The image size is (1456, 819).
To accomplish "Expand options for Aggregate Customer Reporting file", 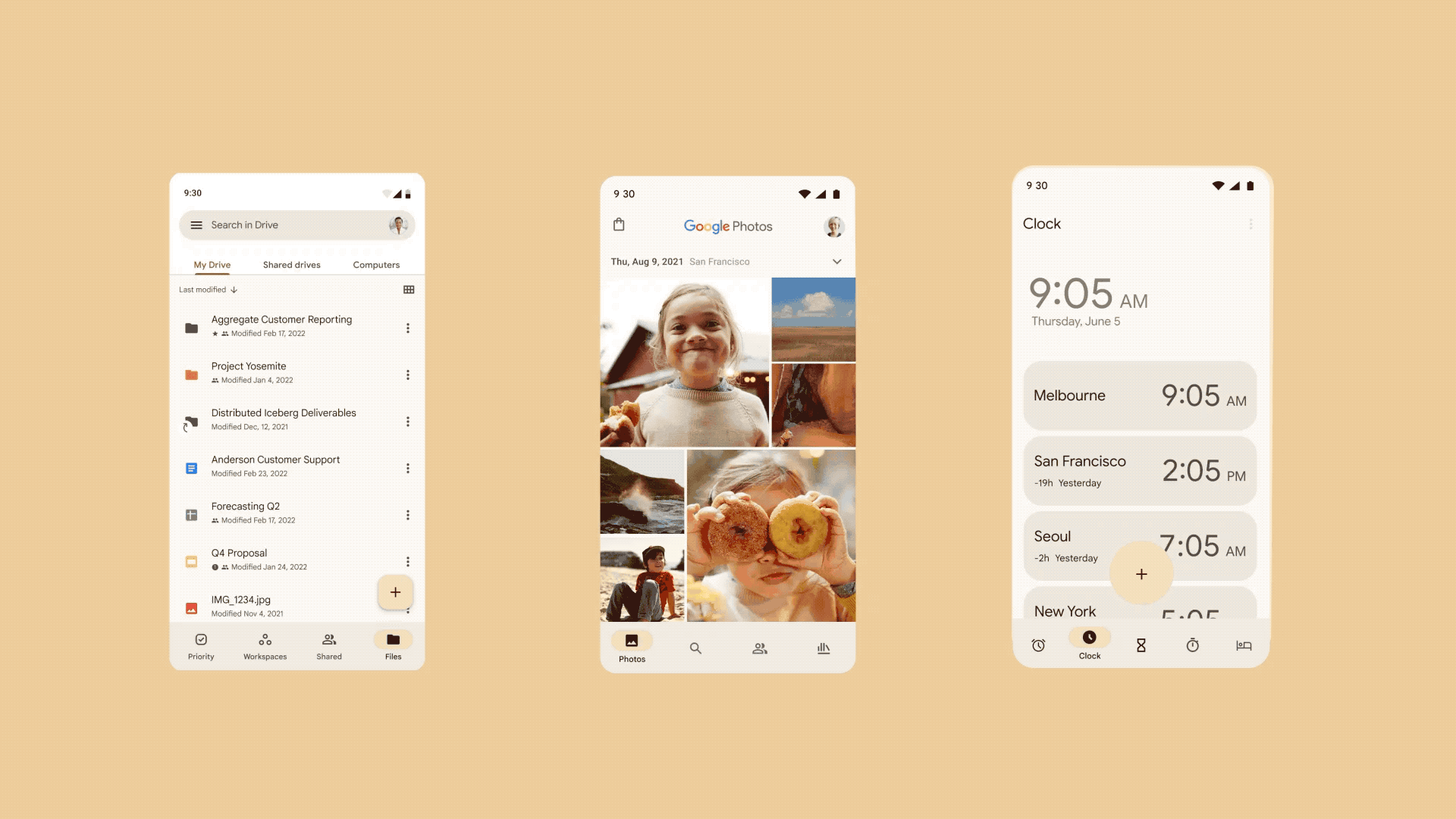I will click(x=407, y=327).
